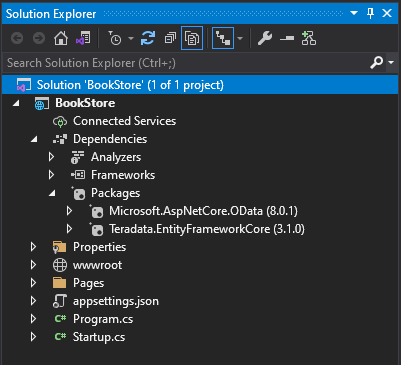Viewport: 401px width, 365px height.
Task: Click the Preview Selected Items icon
Action: [x=287, y=39]
